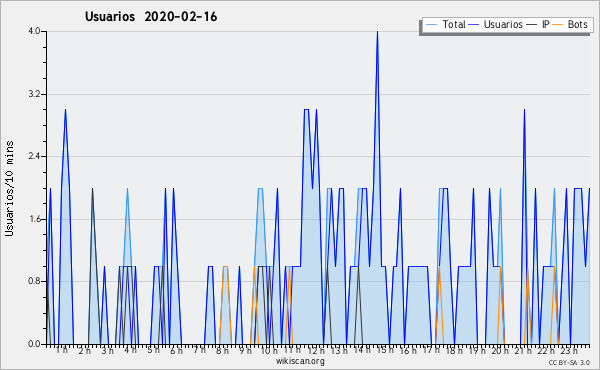This screenshot has height=370, width=600.
Task: Click the 'Total' legend entry
Action: coord(454,24)
